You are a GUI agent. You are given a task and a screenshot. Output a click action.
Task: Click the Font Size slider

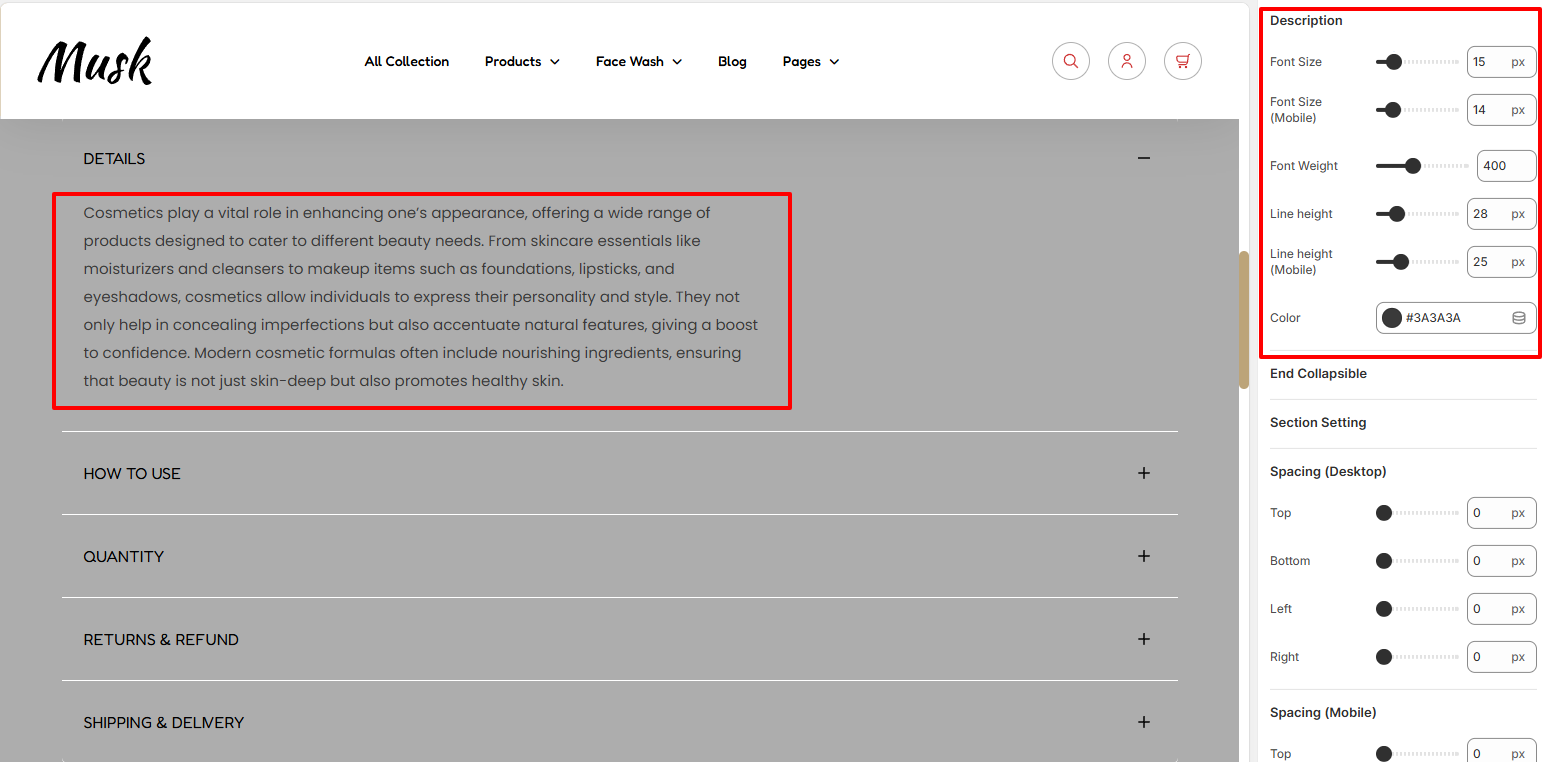coord(1417,62)
